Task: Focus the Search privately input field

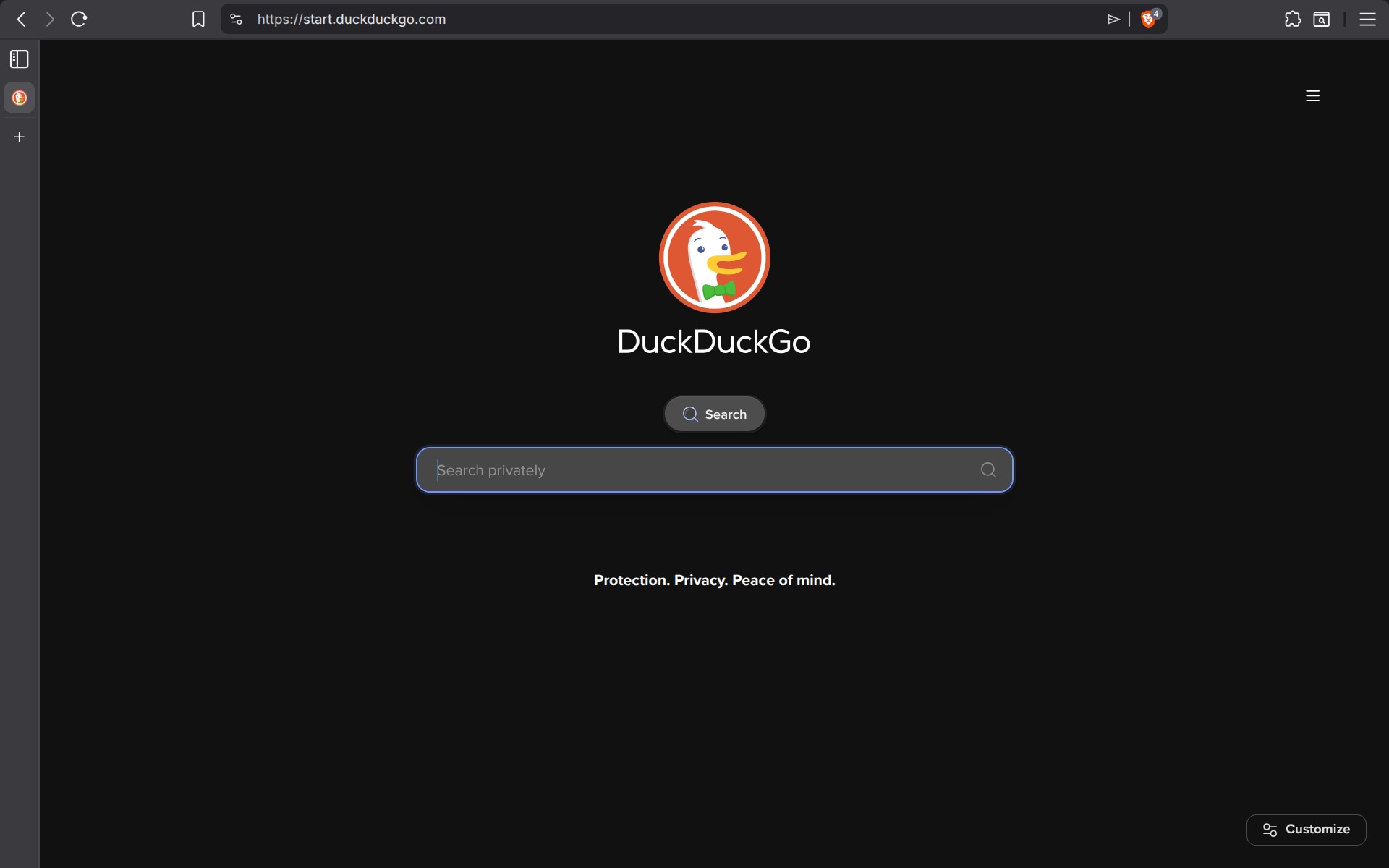Action: pyautogui.click(x=694, y=470)
